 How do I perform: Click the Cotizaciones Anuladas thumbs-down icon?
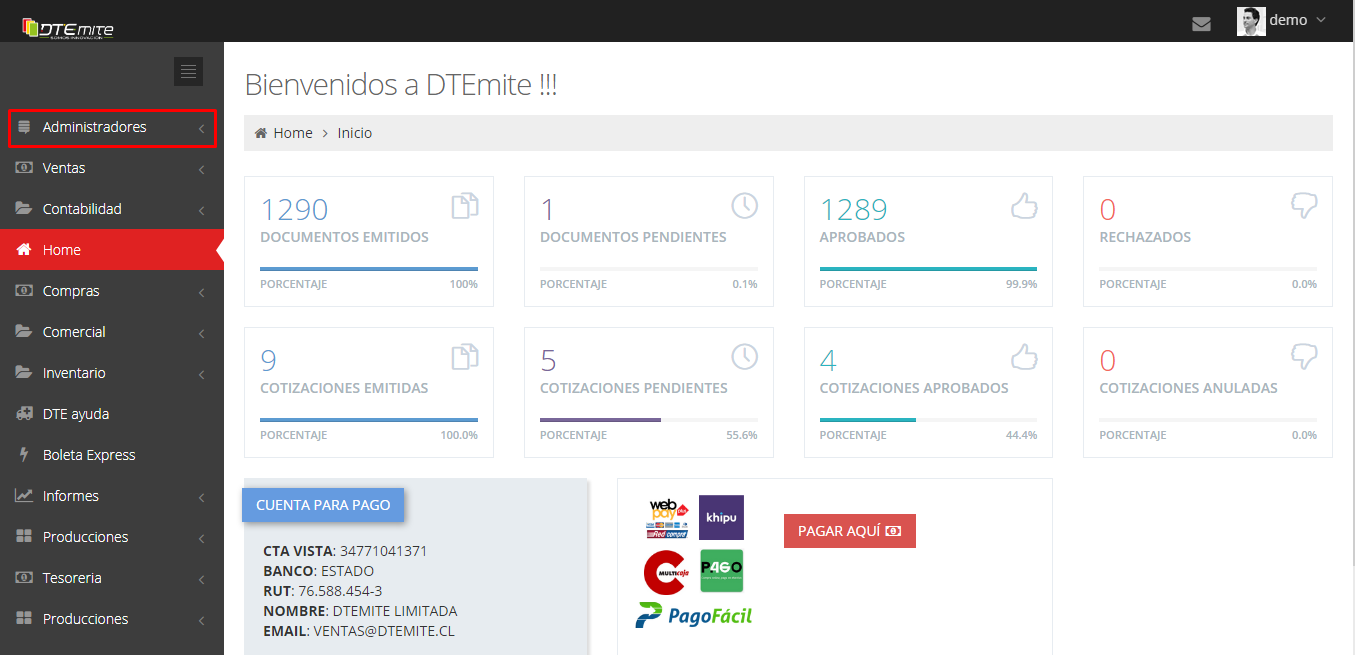pos(1304,356)
